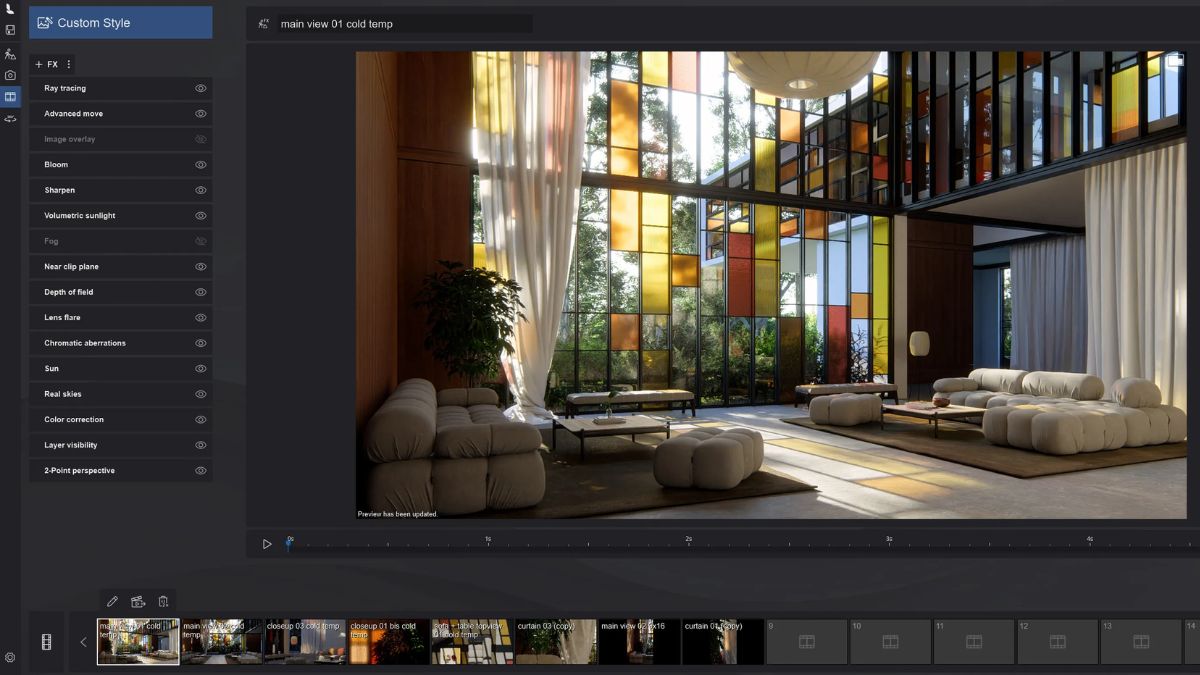
Task: Select the Sharpen effect row
Action: click(x=121, y=190)
